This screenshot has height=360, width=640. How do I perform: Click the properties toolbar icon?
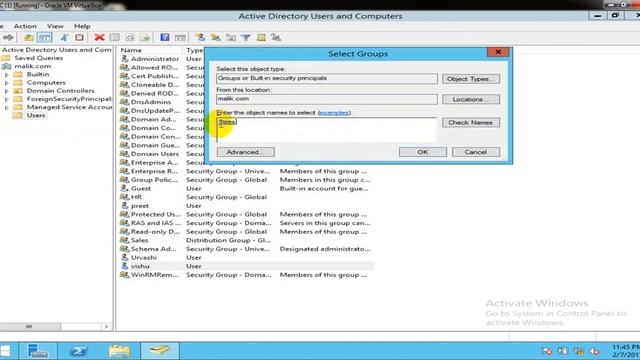coord(115,38)
